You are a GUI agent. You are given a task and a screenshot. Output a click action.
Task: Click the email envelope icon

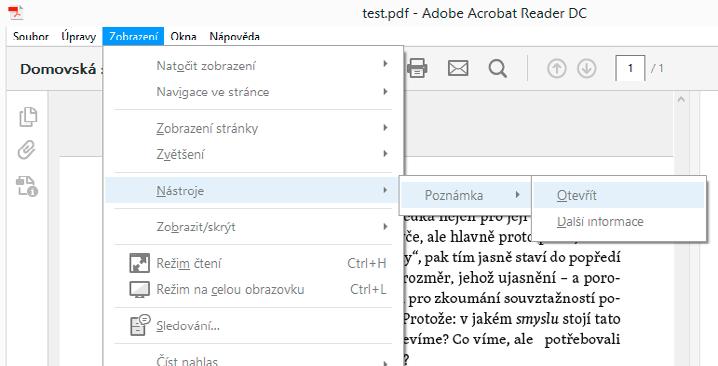458,69
